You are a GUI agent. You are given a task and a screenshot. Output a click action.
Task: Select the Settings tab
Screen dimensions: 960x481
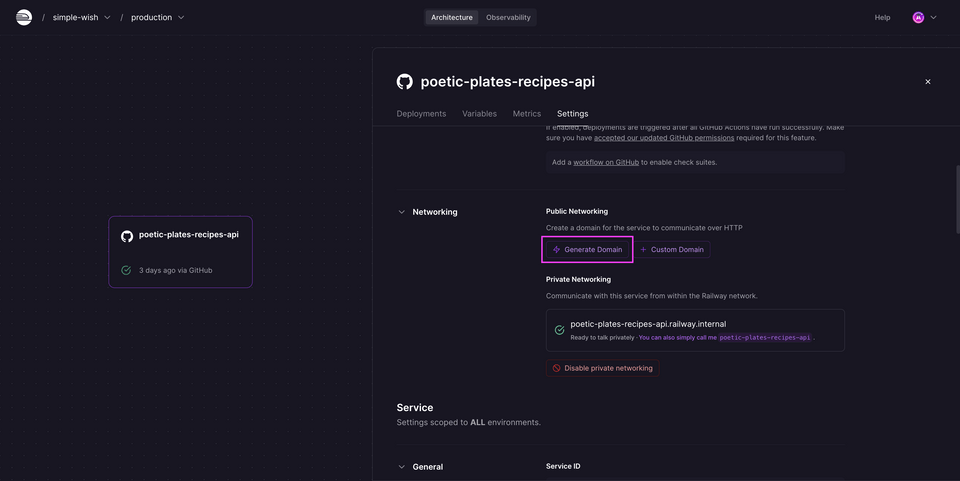pyautogui.click(x=572, y=114)
